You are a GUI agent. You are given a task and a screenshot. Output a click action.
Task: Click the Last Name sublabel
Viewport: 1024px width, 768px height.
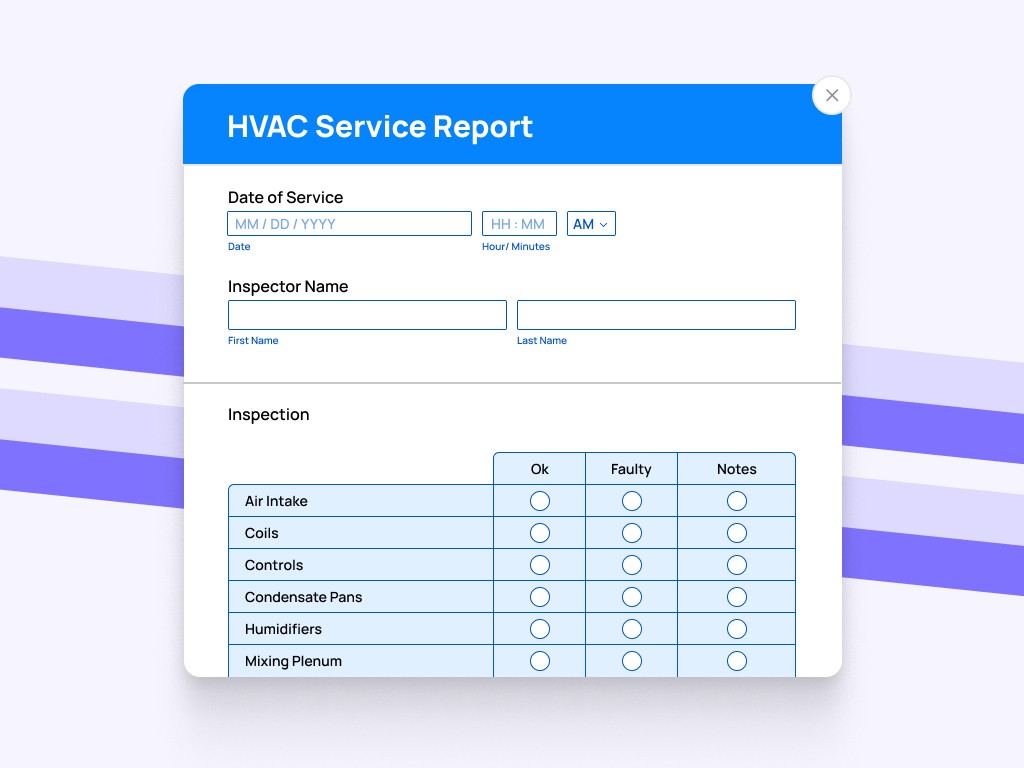pos(542,340)
